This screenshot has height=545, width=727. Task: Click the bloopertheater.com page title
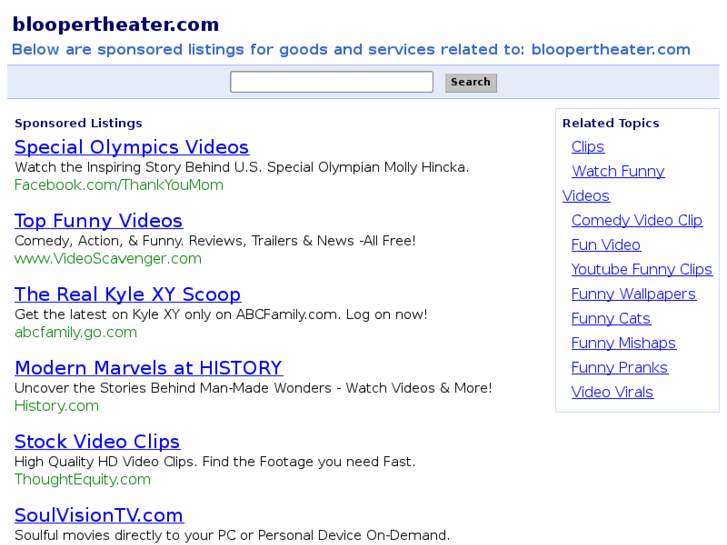[x=115, y=25]
